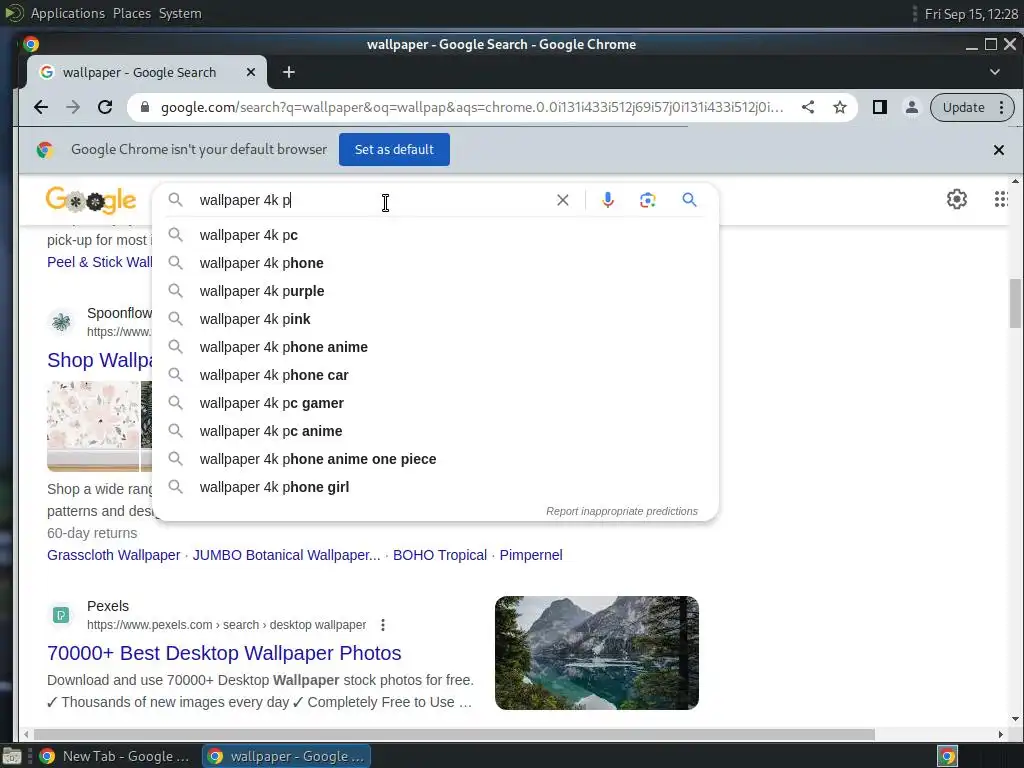Screen dimensions: 1024x768
Task: Choose wallpaper 4k pc anime suggestion
Action: click(x=436, y=432)
